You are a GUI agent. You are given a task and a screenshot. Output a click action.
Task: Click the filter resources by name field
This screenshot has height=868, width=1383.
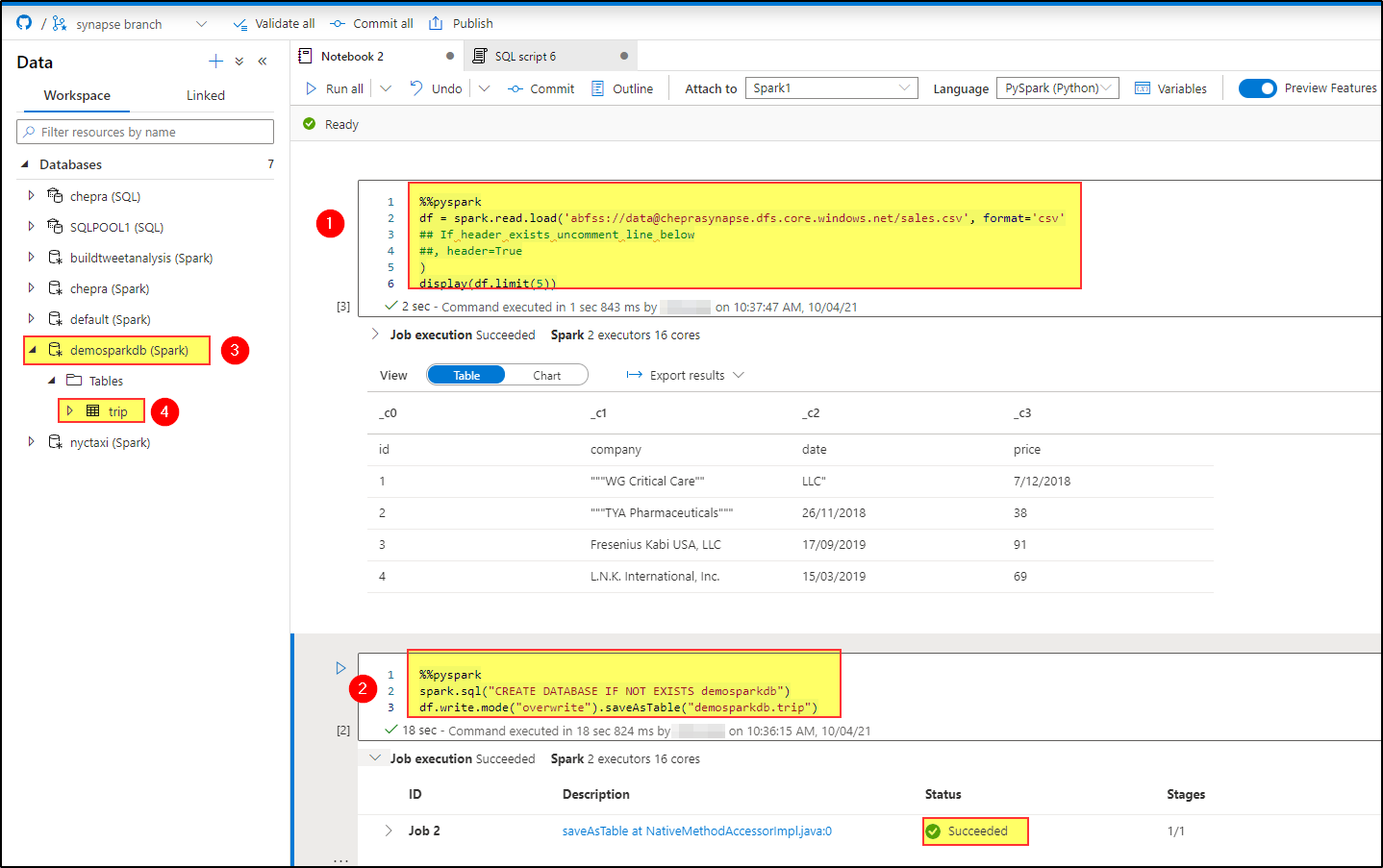(144, 131)
